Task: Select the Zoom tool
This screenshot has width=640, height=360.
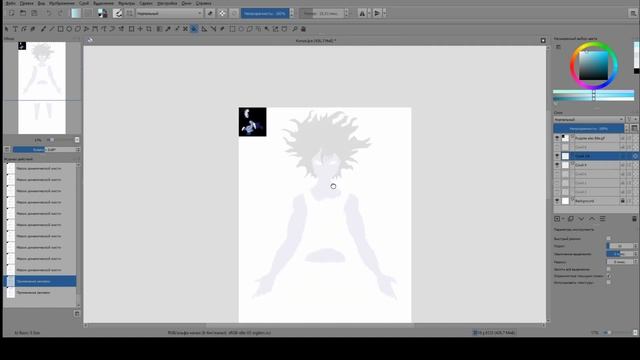Action: (x=295, y=29)
